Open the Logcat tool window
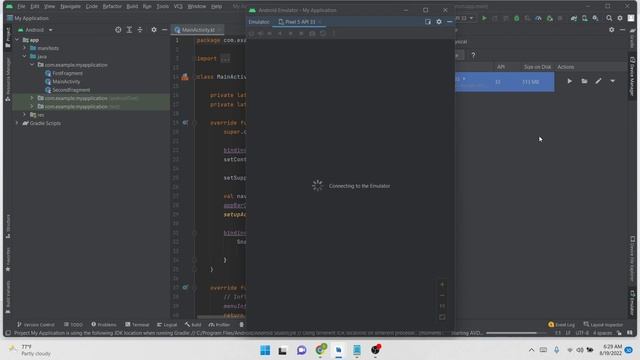 click(x=167, y=324)
